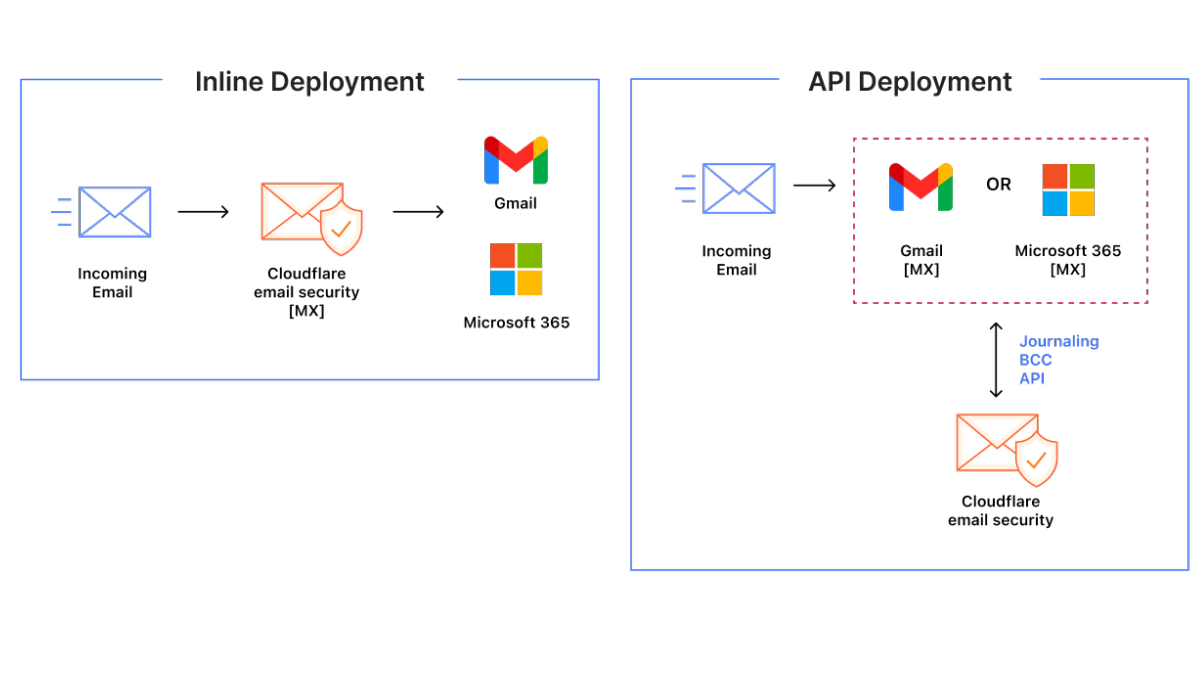Click the "Journaling" text
This screenshot has height=700, width=1200.
(x=1059, y=342)
